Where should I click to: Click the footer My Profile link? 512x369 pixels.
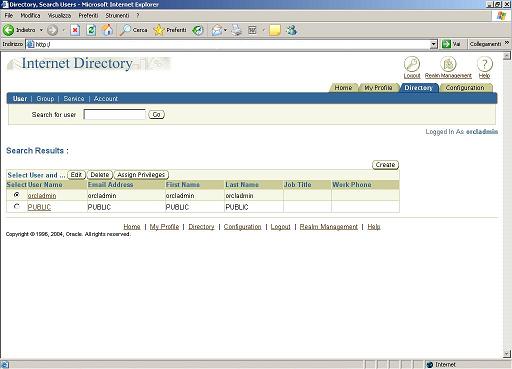[x=164, y=227]
